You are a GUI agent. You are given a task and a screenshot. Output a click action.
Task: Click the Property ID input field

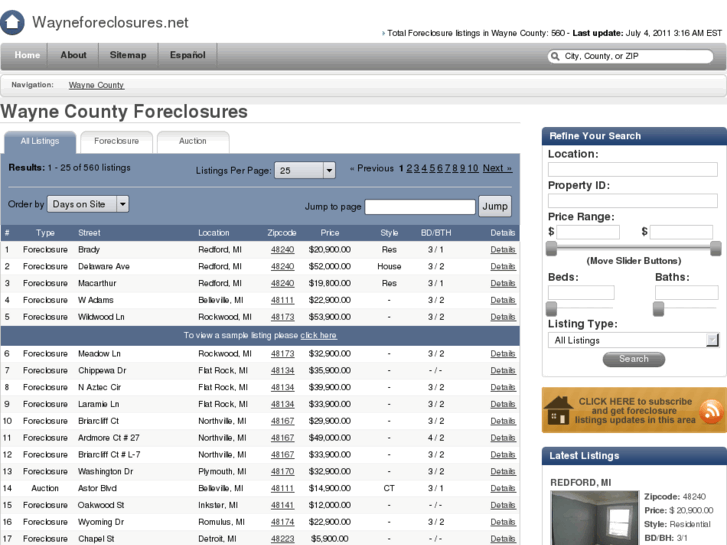point(632,200)
